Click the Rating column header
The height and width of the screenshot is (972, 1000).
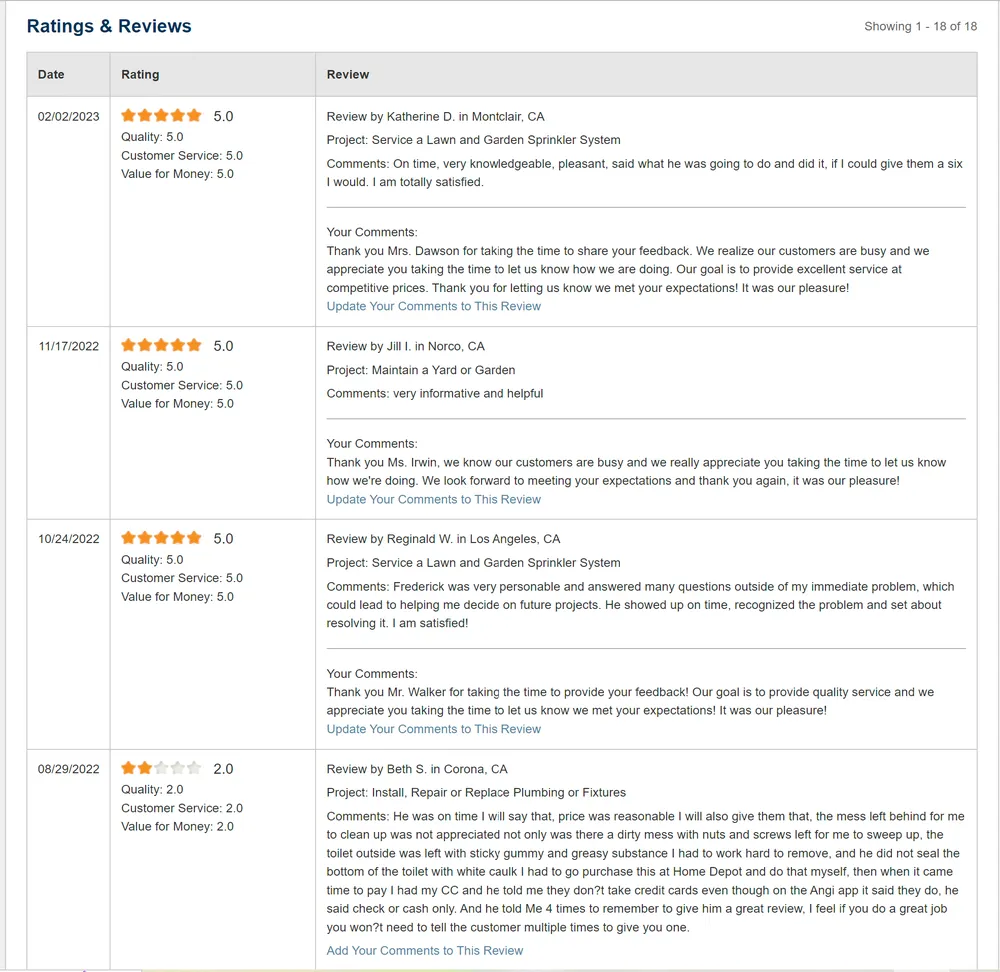pyautogui.click(x=140, y=75)
